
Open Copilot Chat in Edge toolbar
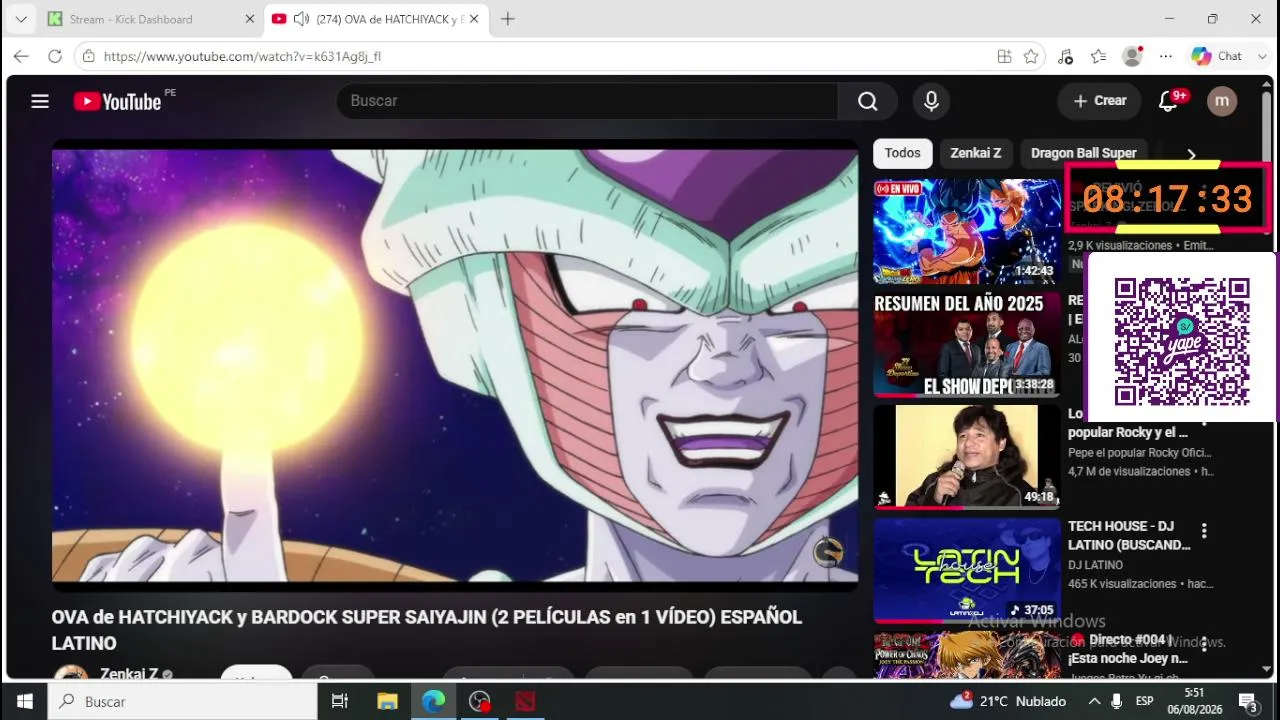click(x=1216, y=56)
